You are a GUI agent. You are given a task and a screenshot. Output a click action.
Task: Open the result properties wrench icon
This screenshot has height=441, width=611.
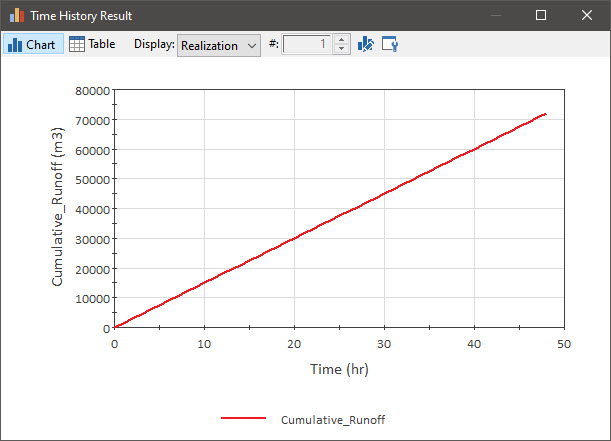pos(390,44)
